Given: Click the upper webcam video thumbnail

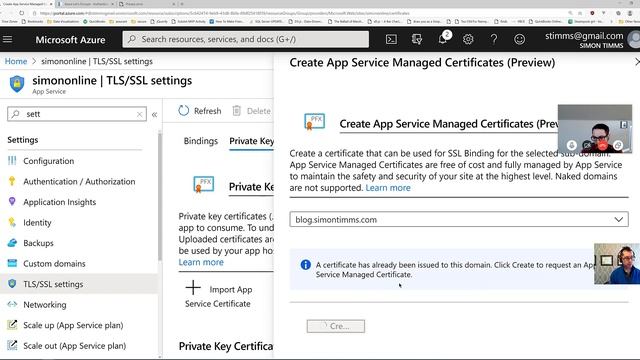Looking at the screenshot, I should coord(595,129).
